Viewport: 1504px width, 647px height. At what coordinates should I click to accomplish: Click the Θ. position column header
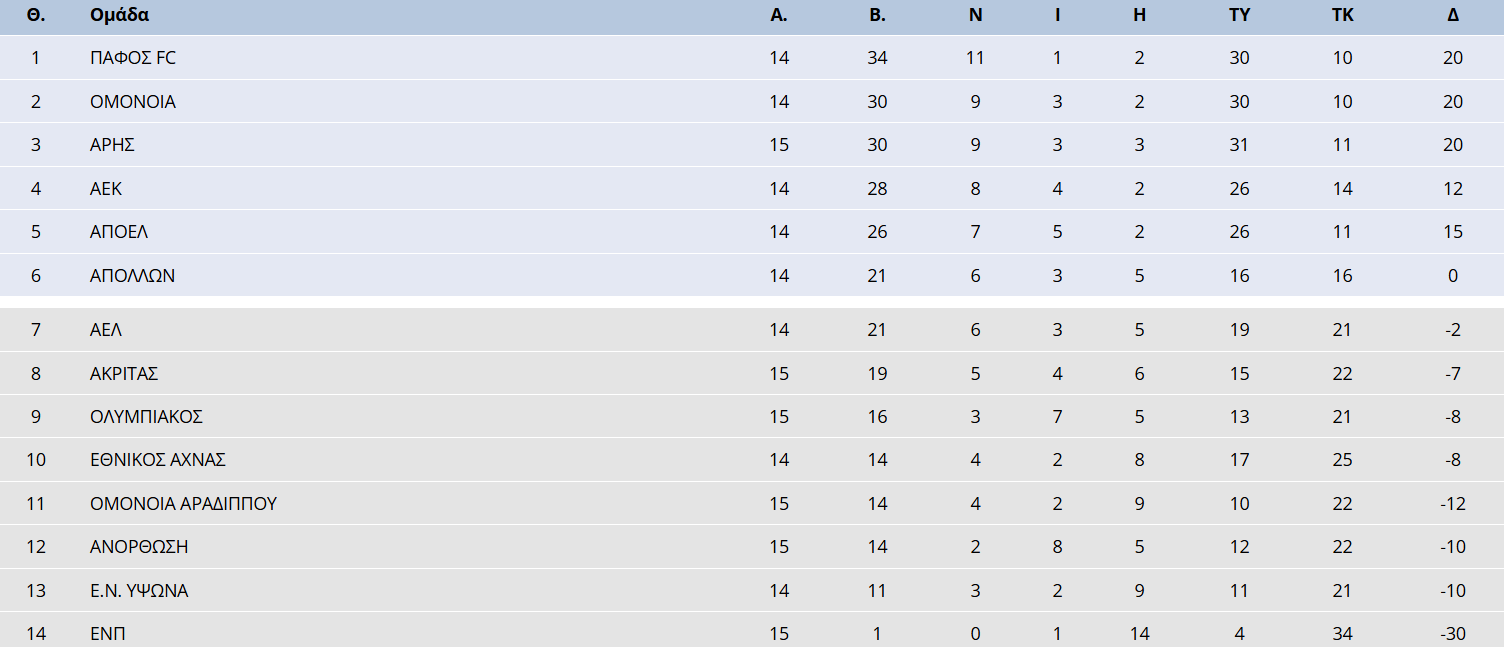(x=36, y=15)
